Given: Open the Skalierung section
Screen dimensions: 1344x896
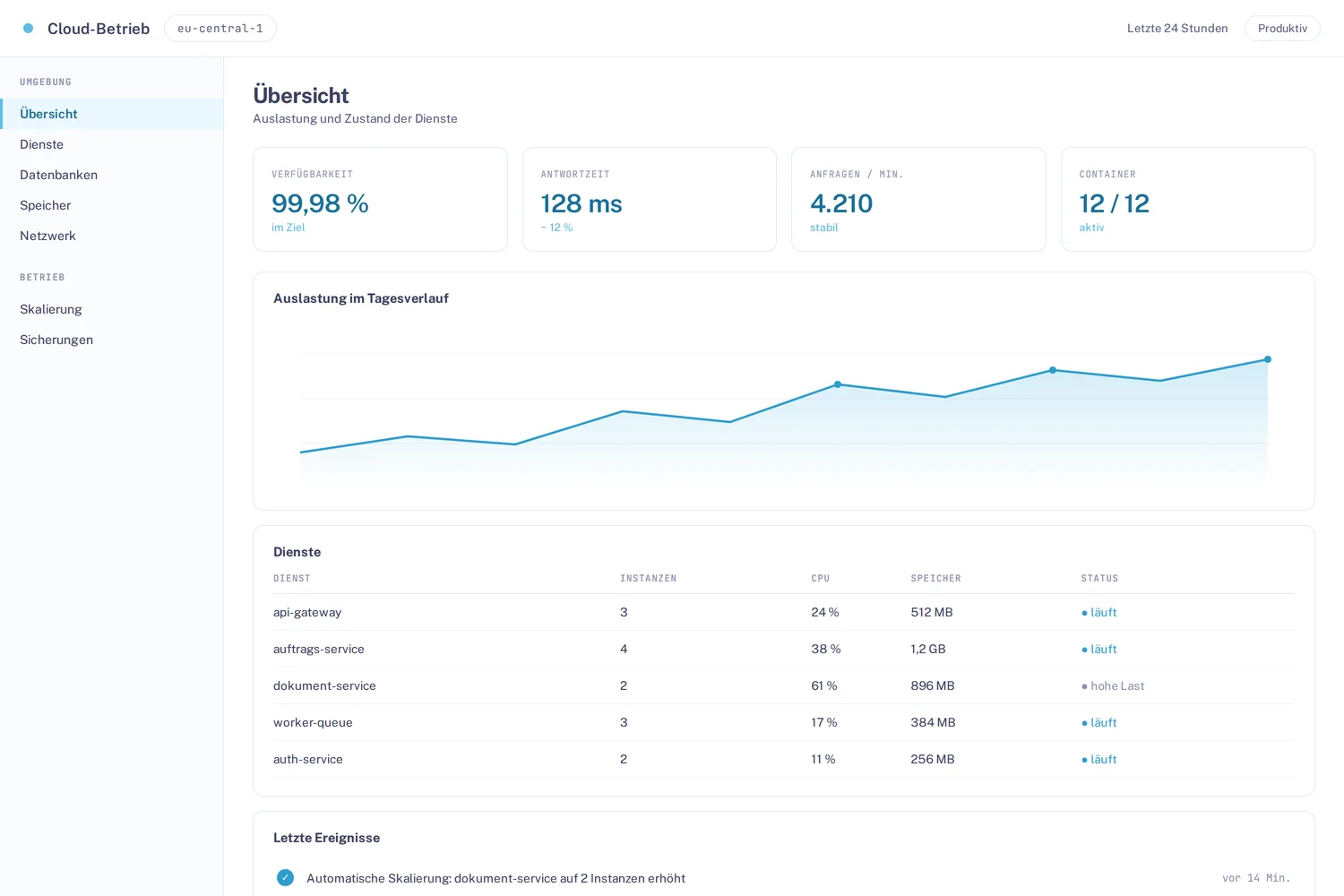Looking at the screenshot, I should [x=111, y=309].
